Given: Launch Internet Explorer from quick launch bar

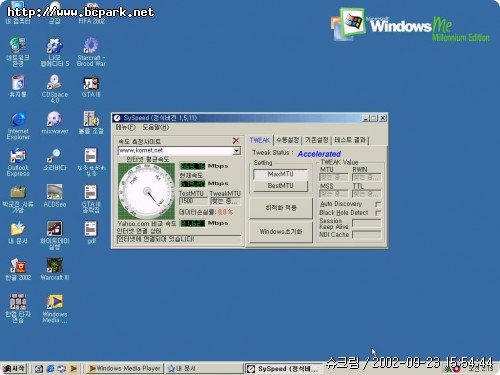Looking at the screenshot, I should (50, 369).
